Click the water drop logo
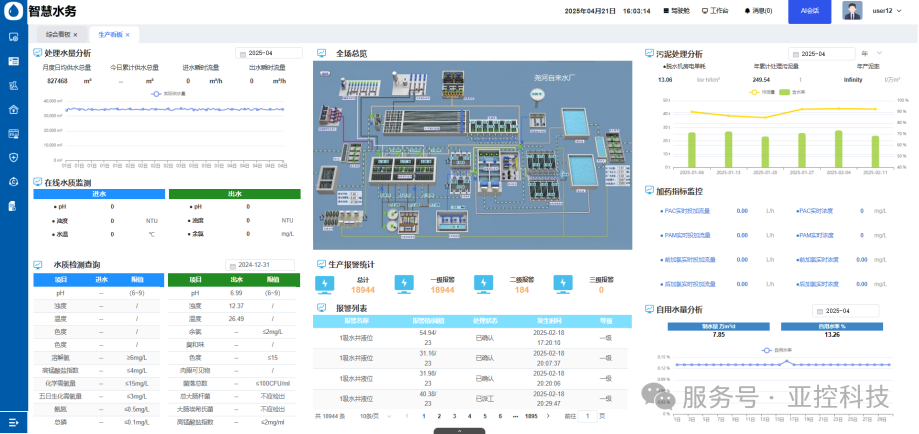 pyautogui.click(x=13, y=11)
